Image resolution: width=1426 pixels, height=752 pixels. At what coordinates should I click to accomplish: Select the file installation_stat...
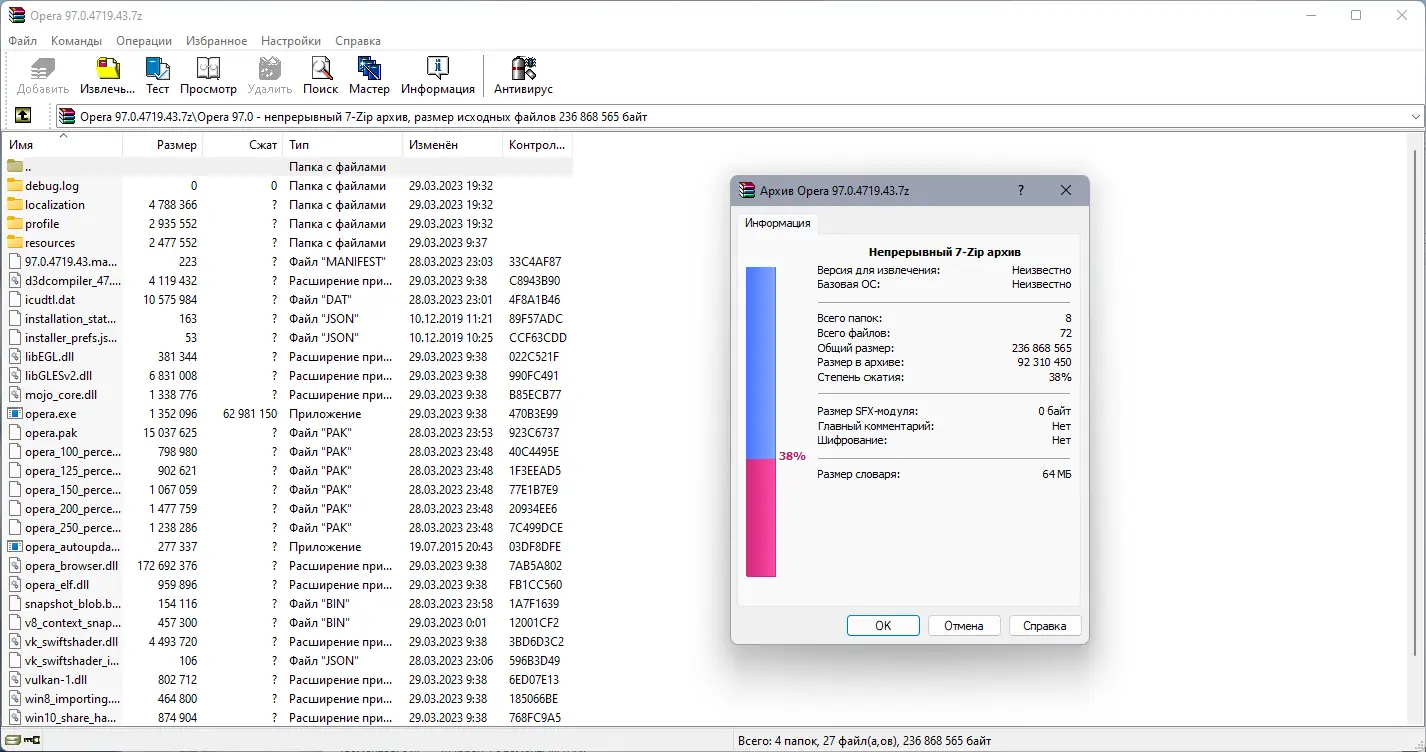tap(71, 318)
